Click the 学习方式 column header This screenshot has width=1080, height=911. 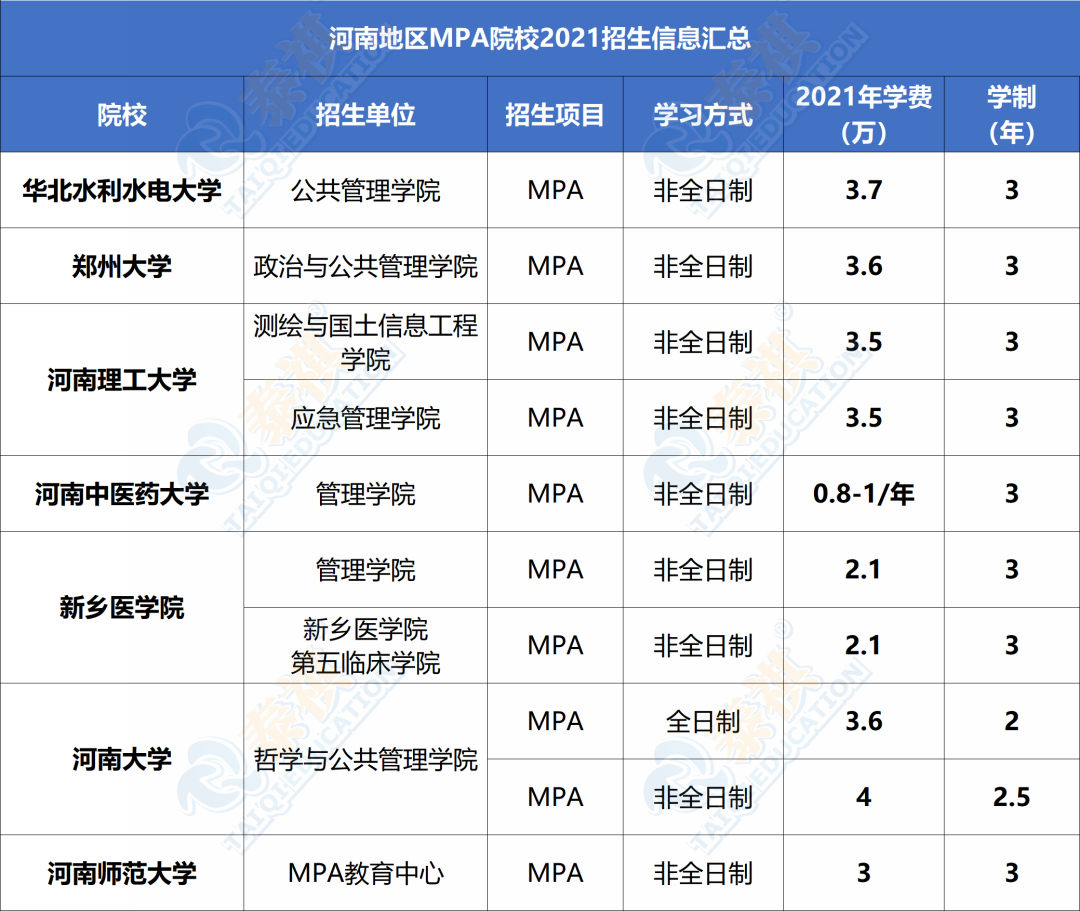(703, 114)
